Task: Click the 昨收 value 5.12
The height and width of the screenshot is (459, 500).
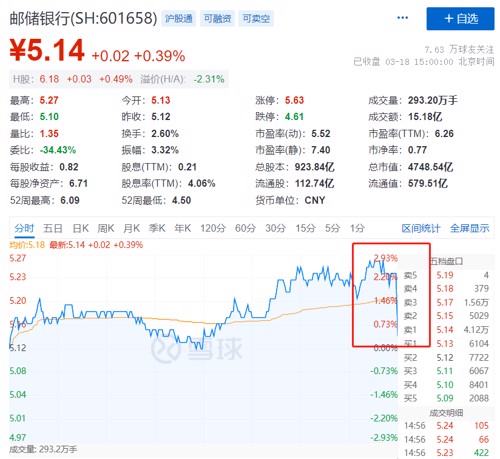Action: (x=161, y=117)
